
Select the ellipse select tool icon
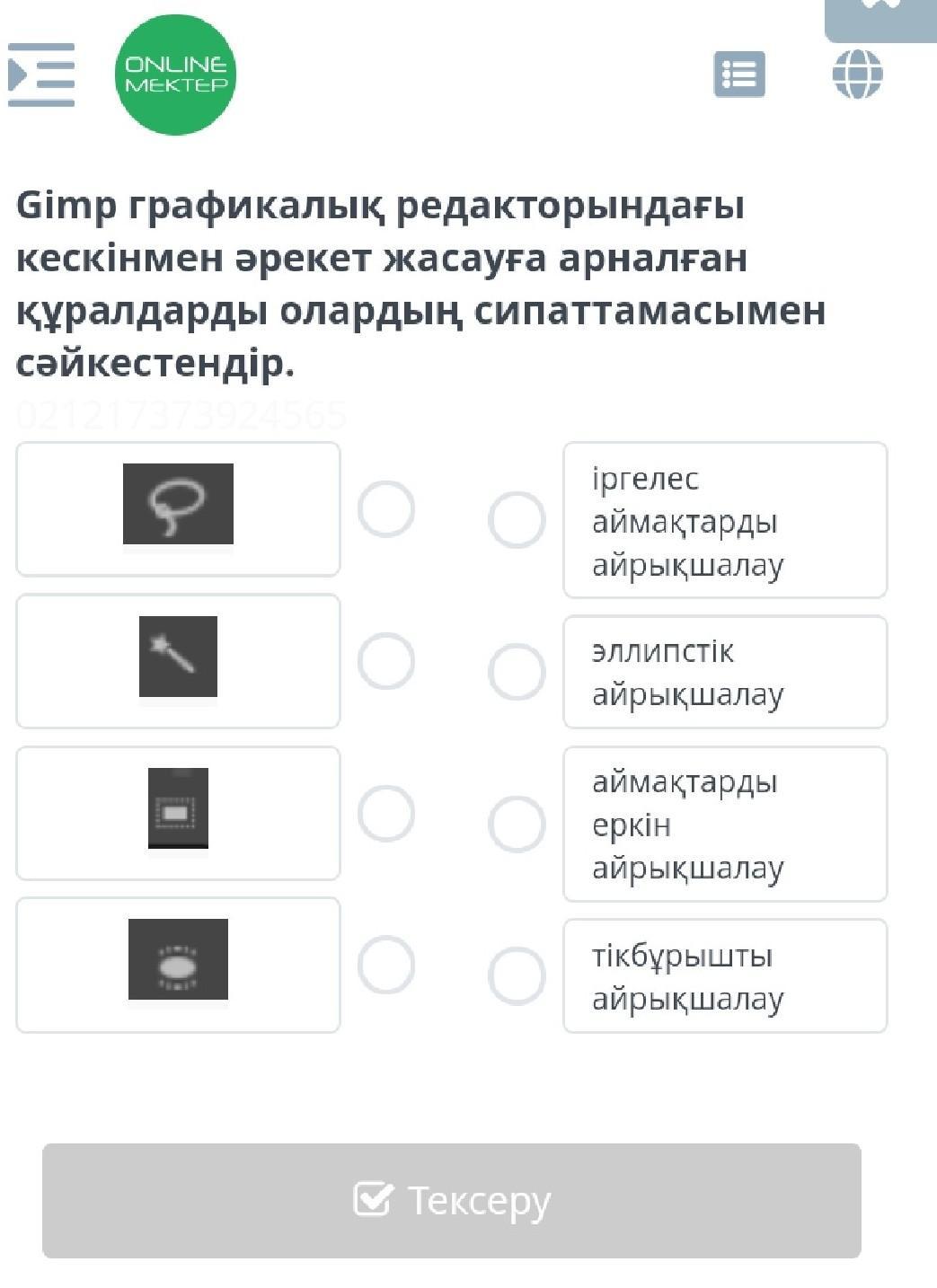(x=178, y=959)
